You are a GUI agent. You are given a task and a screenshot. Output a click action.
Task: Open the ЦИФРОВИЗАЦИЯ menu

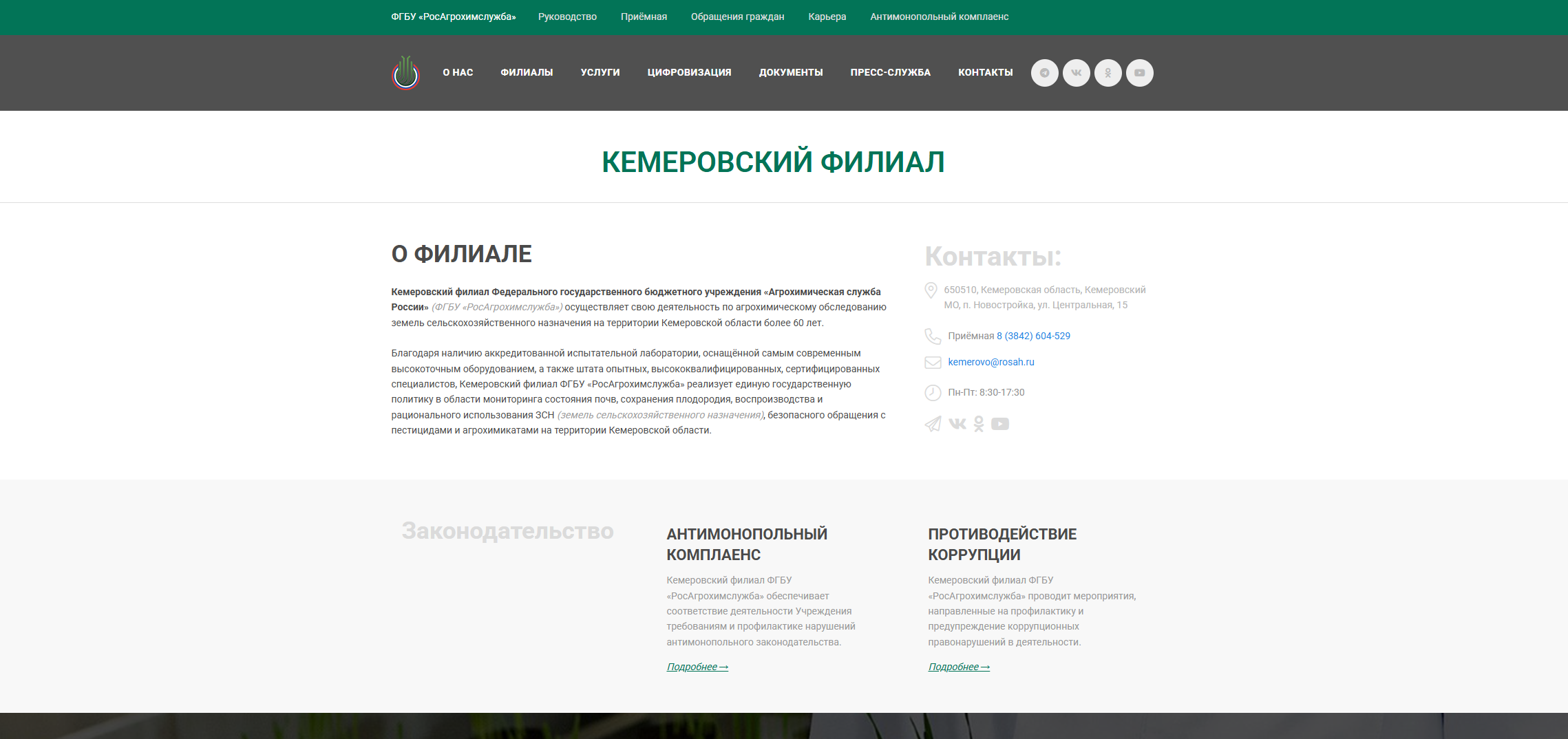click(689, 72)
